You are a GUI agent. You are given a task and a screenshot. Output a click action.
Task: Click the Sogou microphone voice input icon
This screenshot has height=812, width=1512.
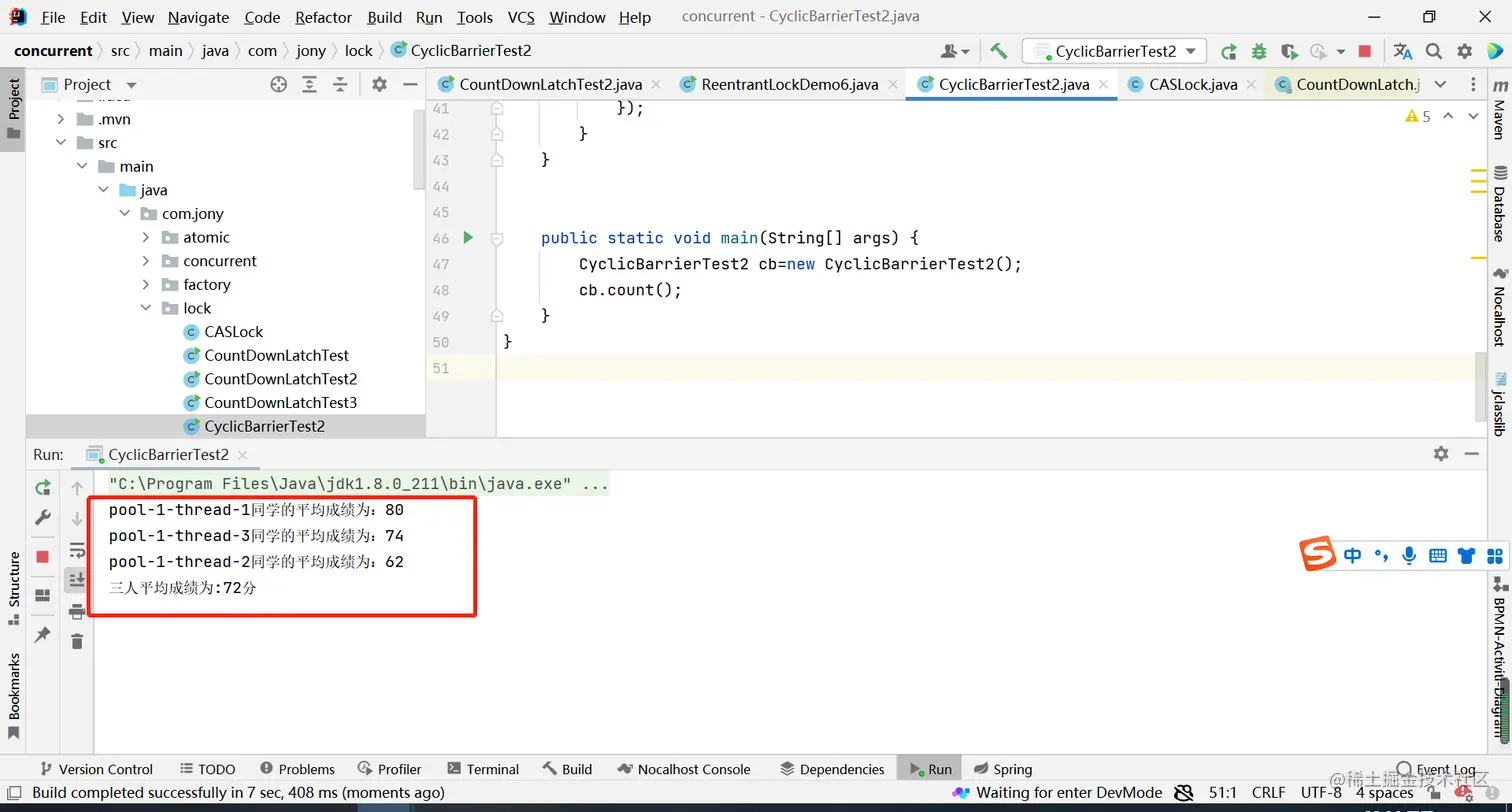point(1409,555)
